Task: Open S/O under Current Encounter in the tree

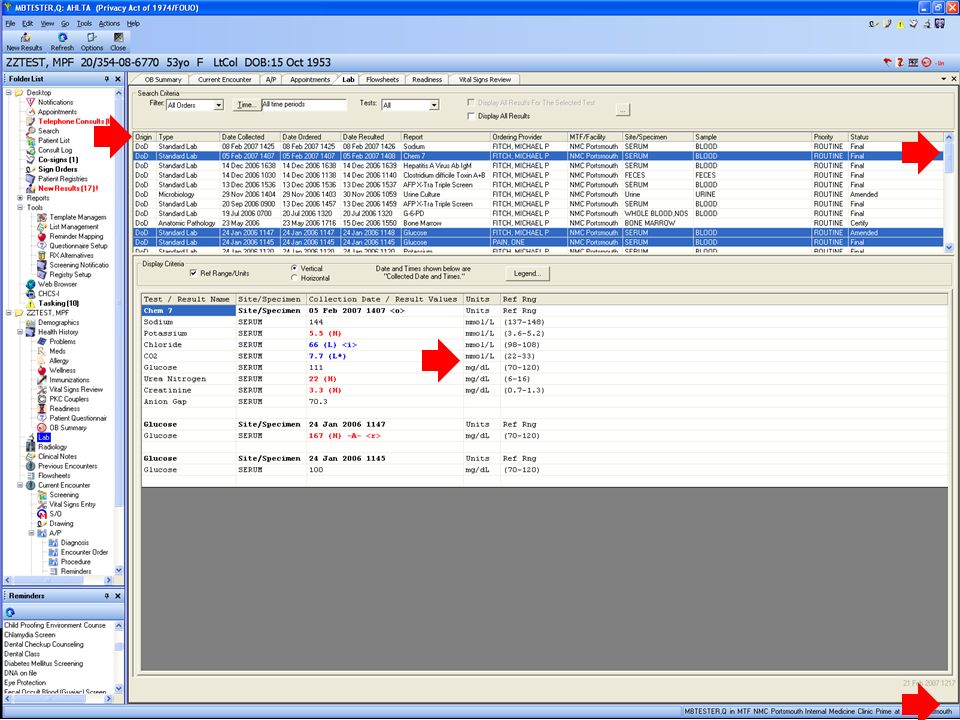Action: pyautogui.click(x=55, y=514)
